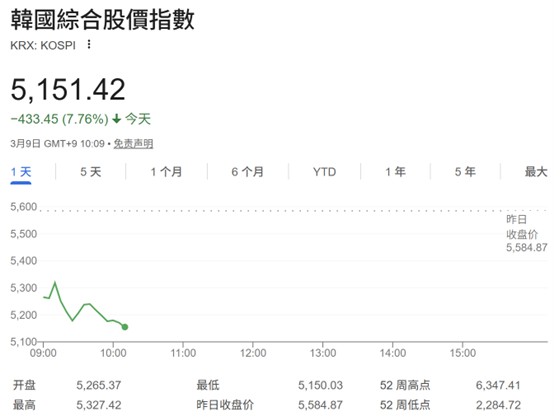Click the index title 韓國綜合股價指數
Image resolution: width=554 pixels, height=416 pixels.
coord(102,19)
